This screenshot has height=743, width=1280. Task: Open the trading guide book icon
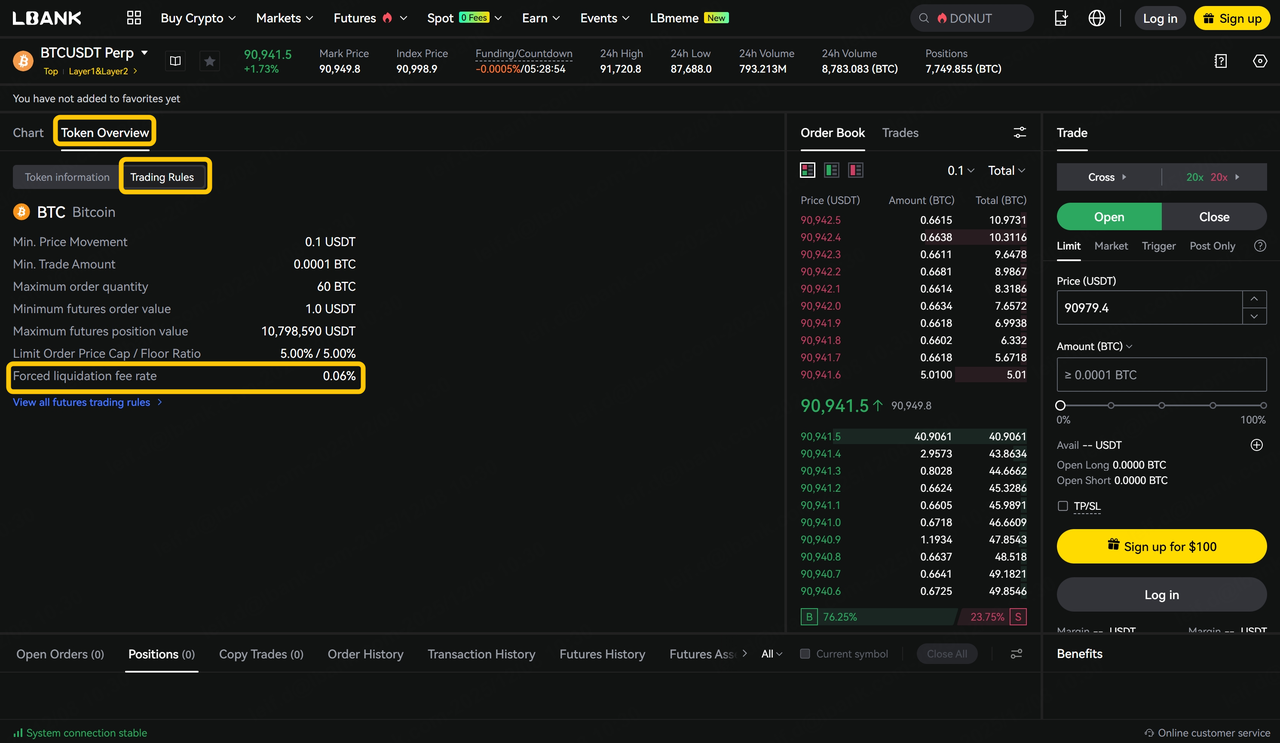coord(175,61)
